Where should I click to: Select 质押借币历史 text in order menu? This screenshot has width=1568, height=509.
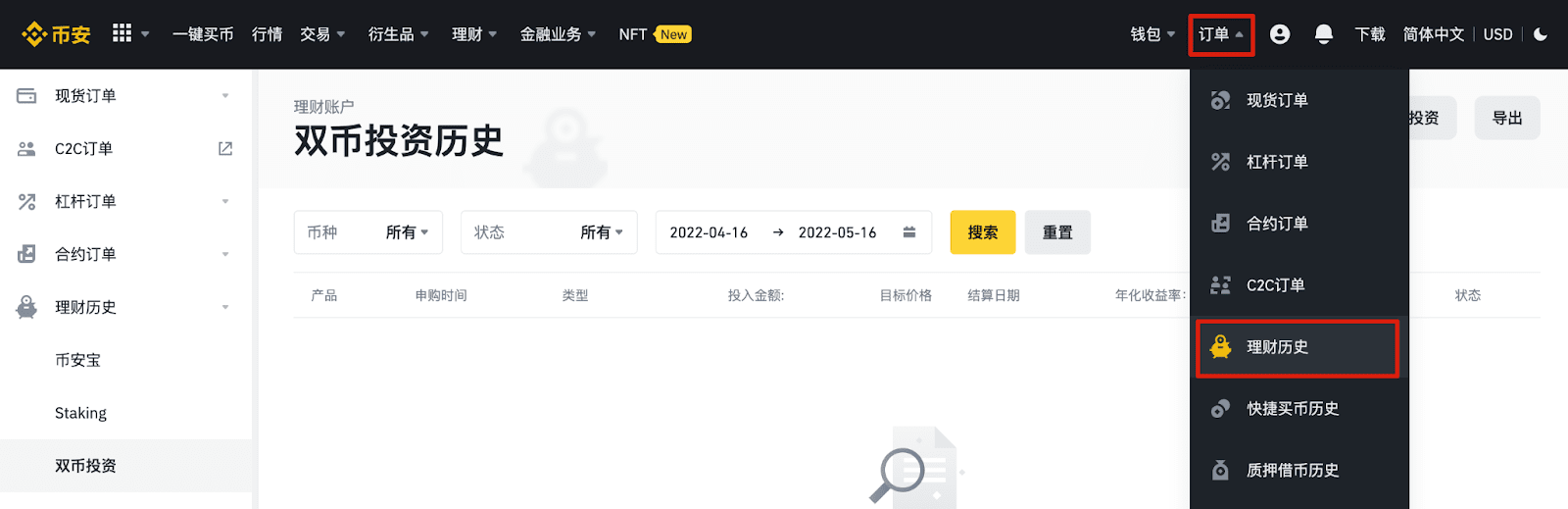1293,471
